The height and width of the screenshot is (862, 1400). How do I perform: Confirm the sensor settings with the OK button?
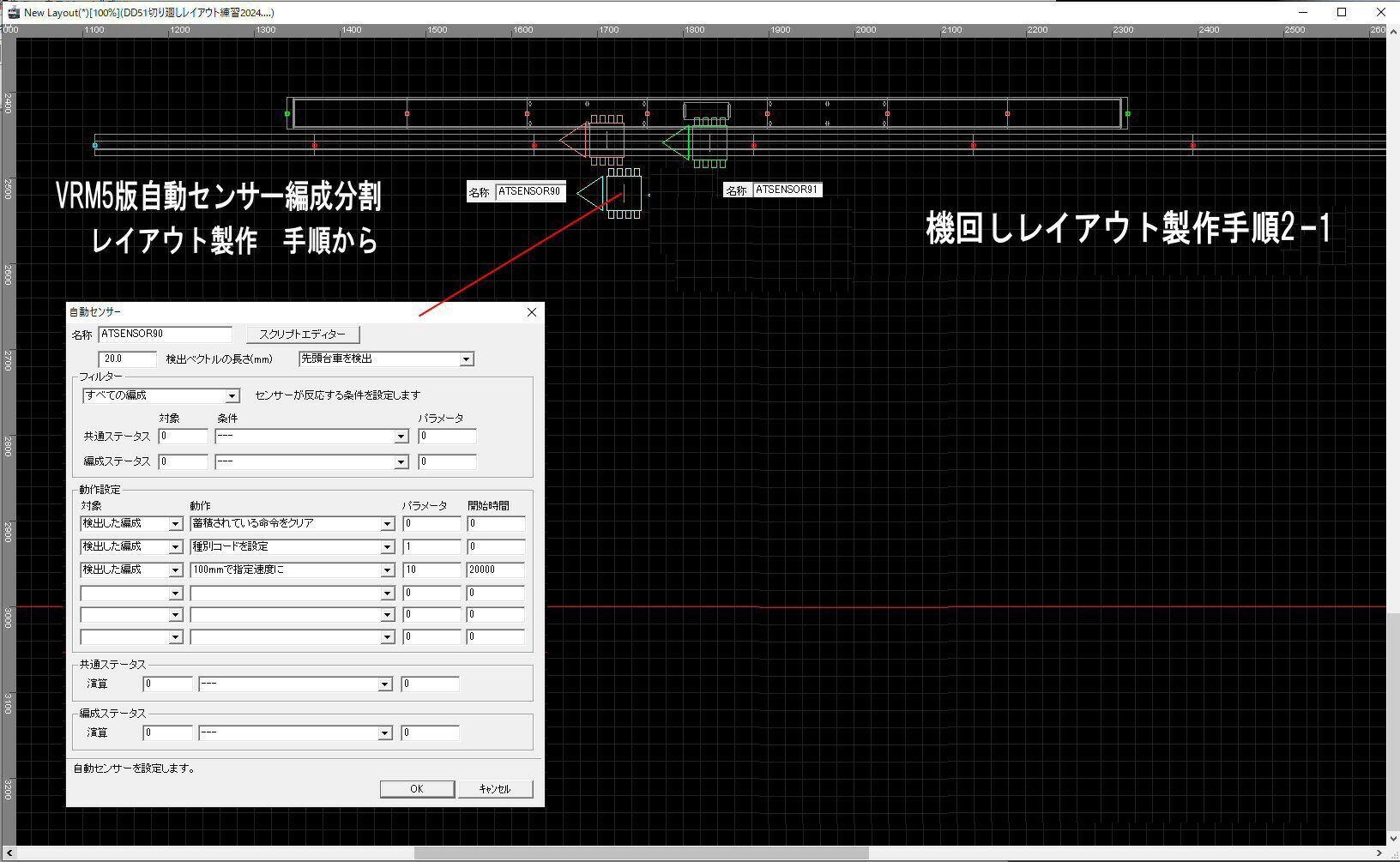417,788
